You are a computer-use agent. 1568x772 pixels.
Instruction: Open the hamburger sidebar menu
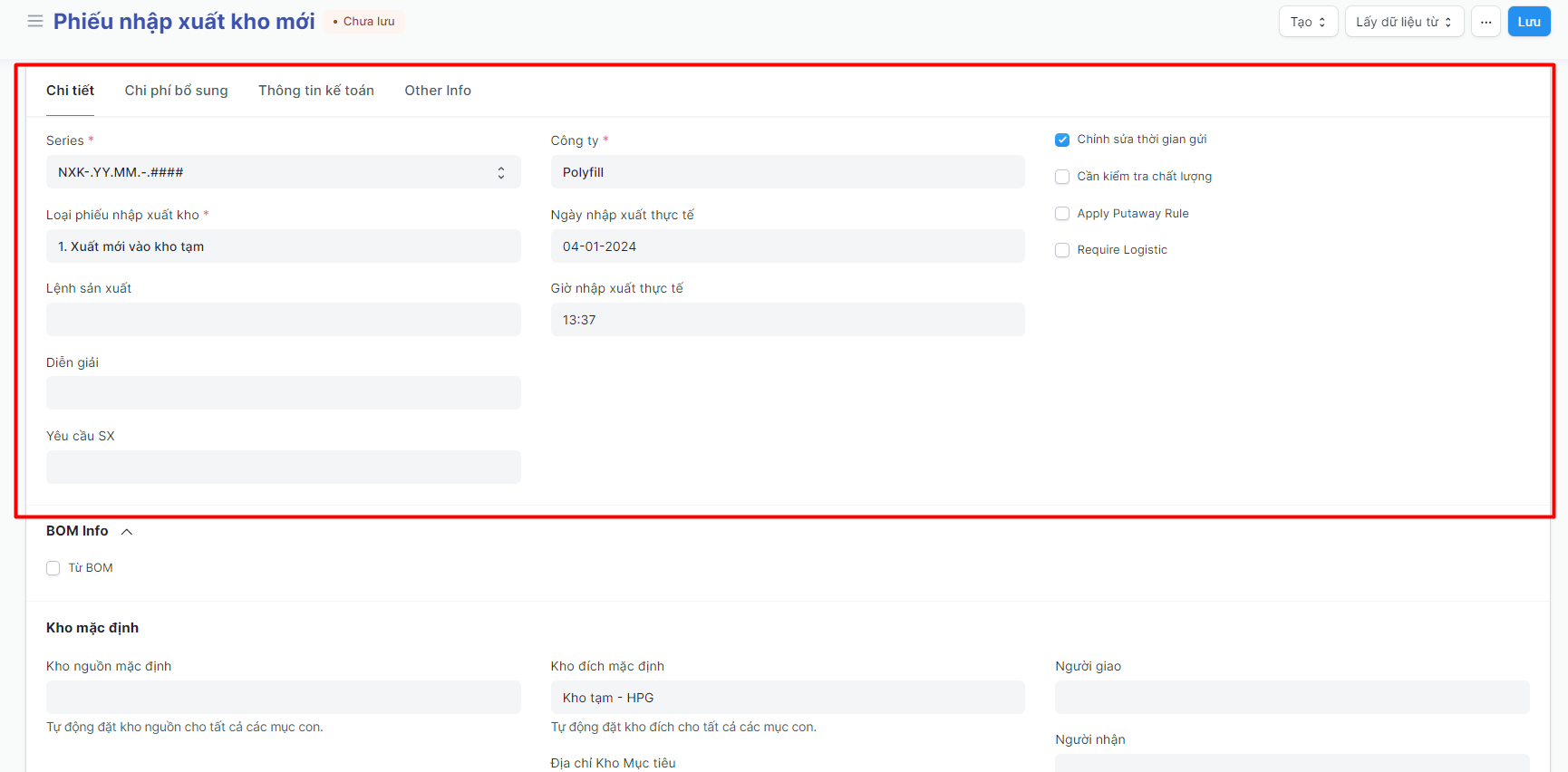point(35,21)
